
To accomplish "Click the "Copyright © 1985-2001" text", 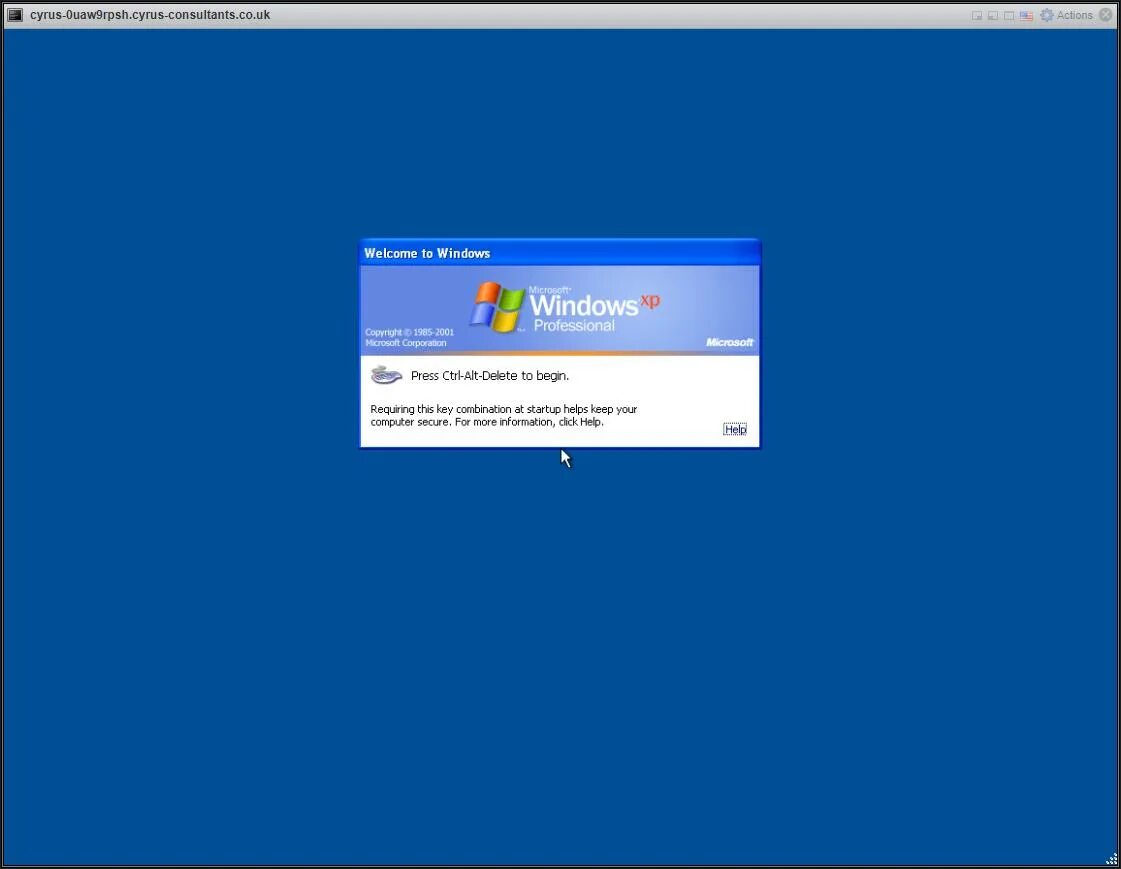I will [409, 332].
